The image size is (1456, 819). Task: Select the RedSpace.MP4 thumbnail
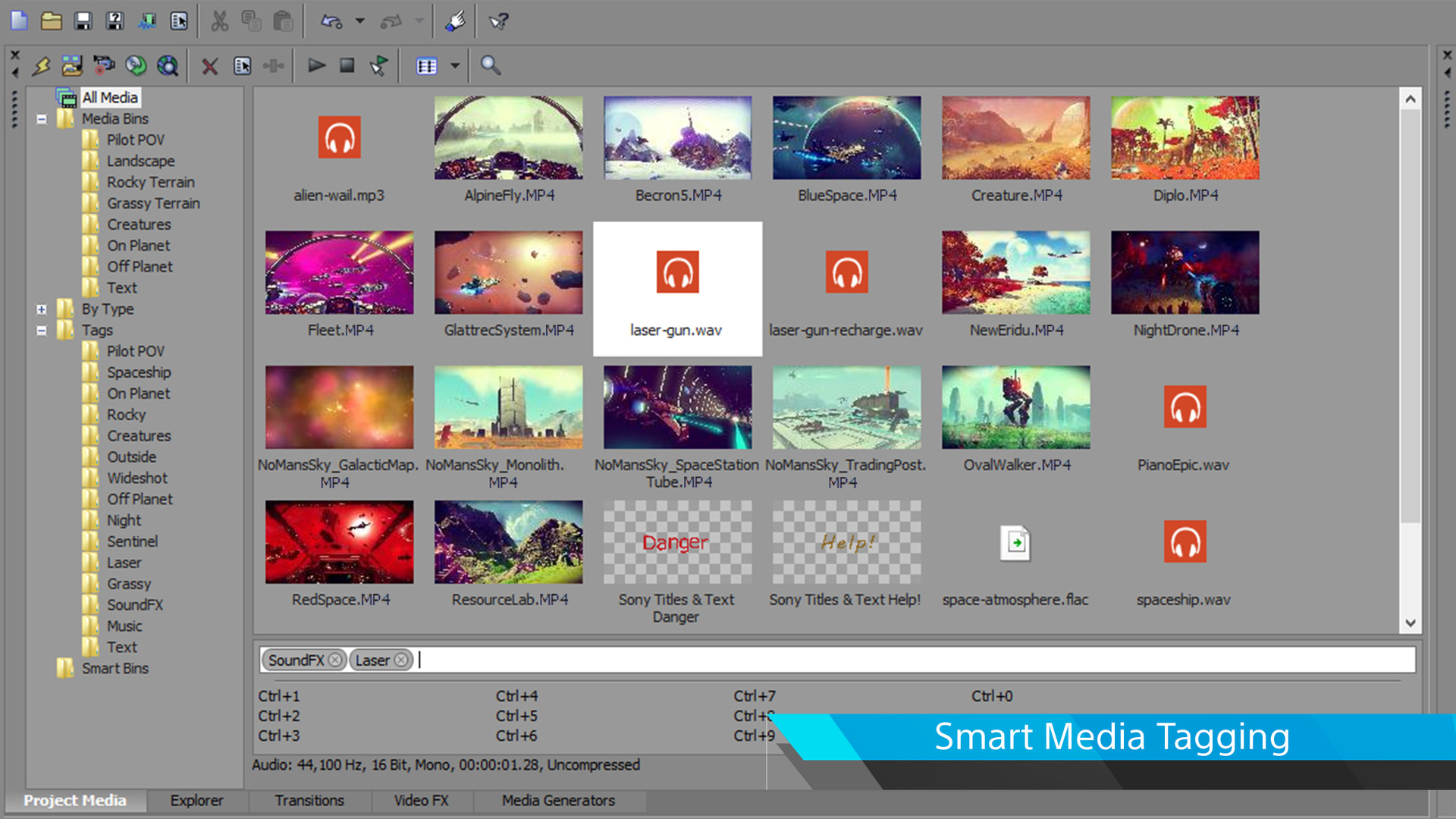[x=339, y=542]
